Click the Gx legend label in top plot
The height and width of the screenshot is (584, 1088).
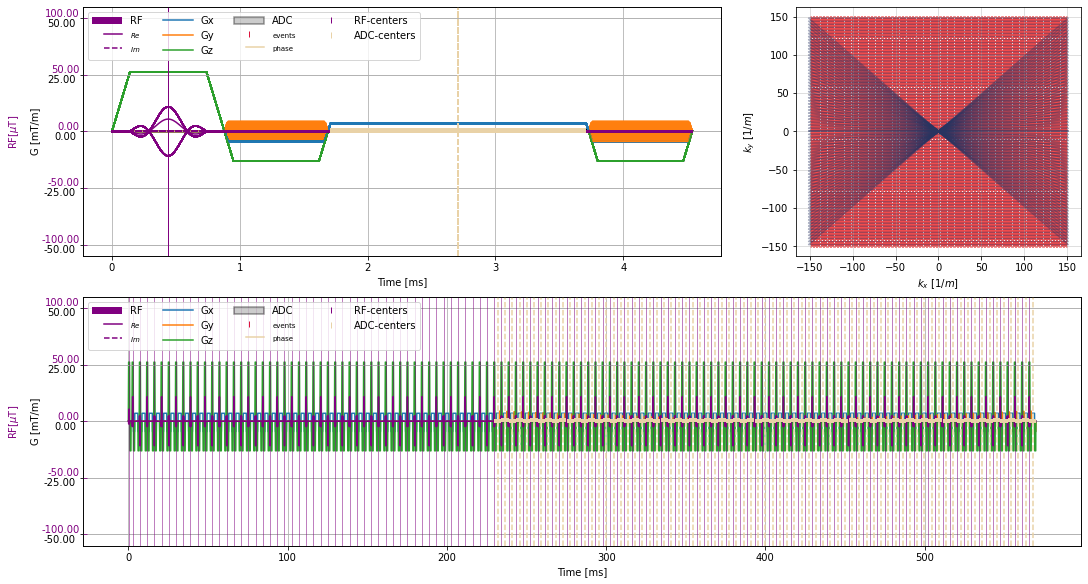click(207, 21)
